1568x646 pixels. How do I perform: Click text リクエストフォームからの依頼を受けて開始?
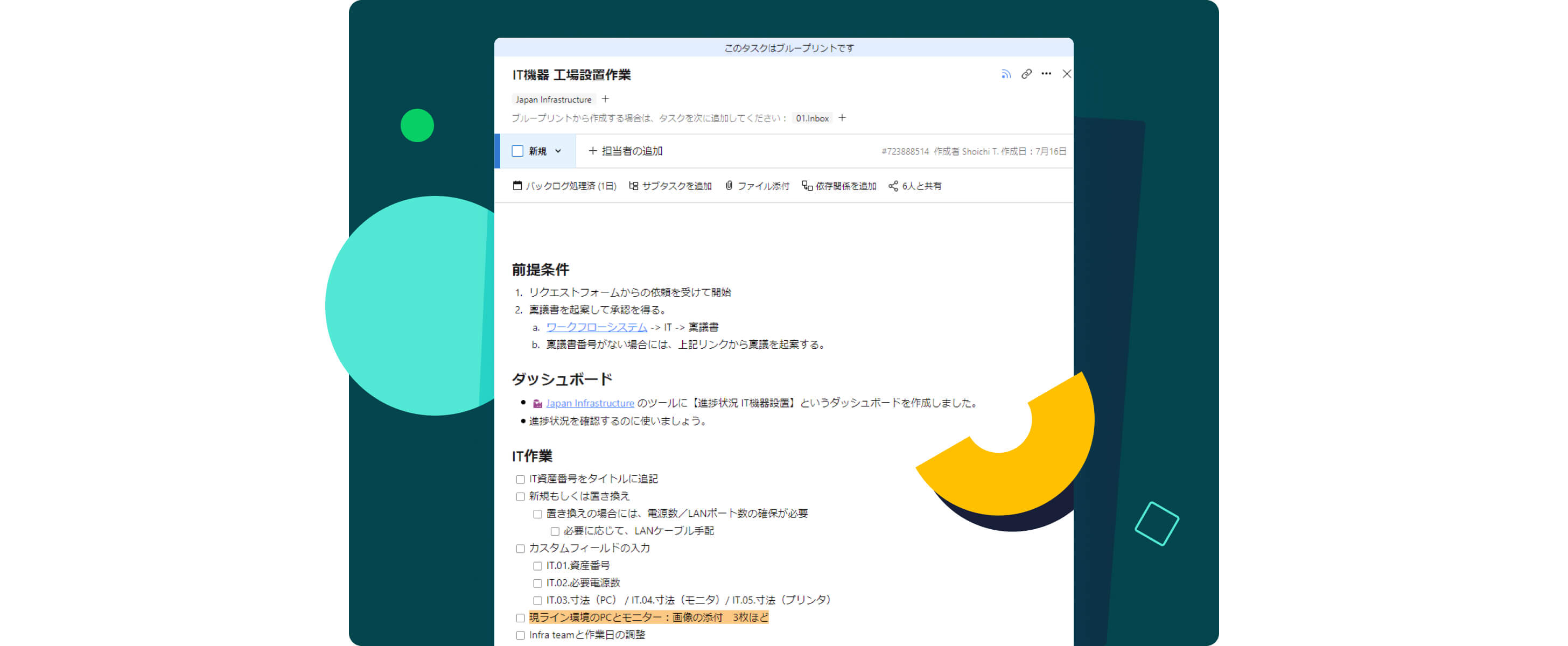click(x=630, y=293)
